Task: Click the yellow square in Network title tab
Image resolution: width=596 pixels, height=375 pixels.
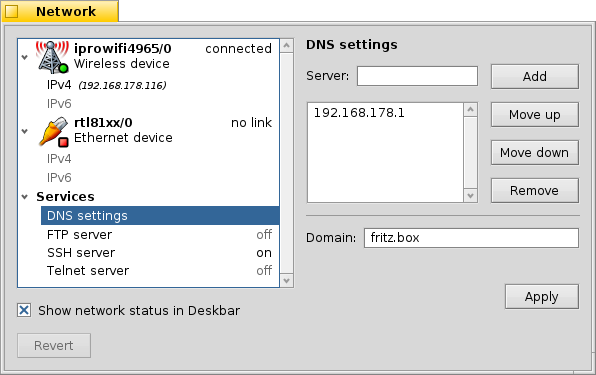Action: (x=11, y=11)
